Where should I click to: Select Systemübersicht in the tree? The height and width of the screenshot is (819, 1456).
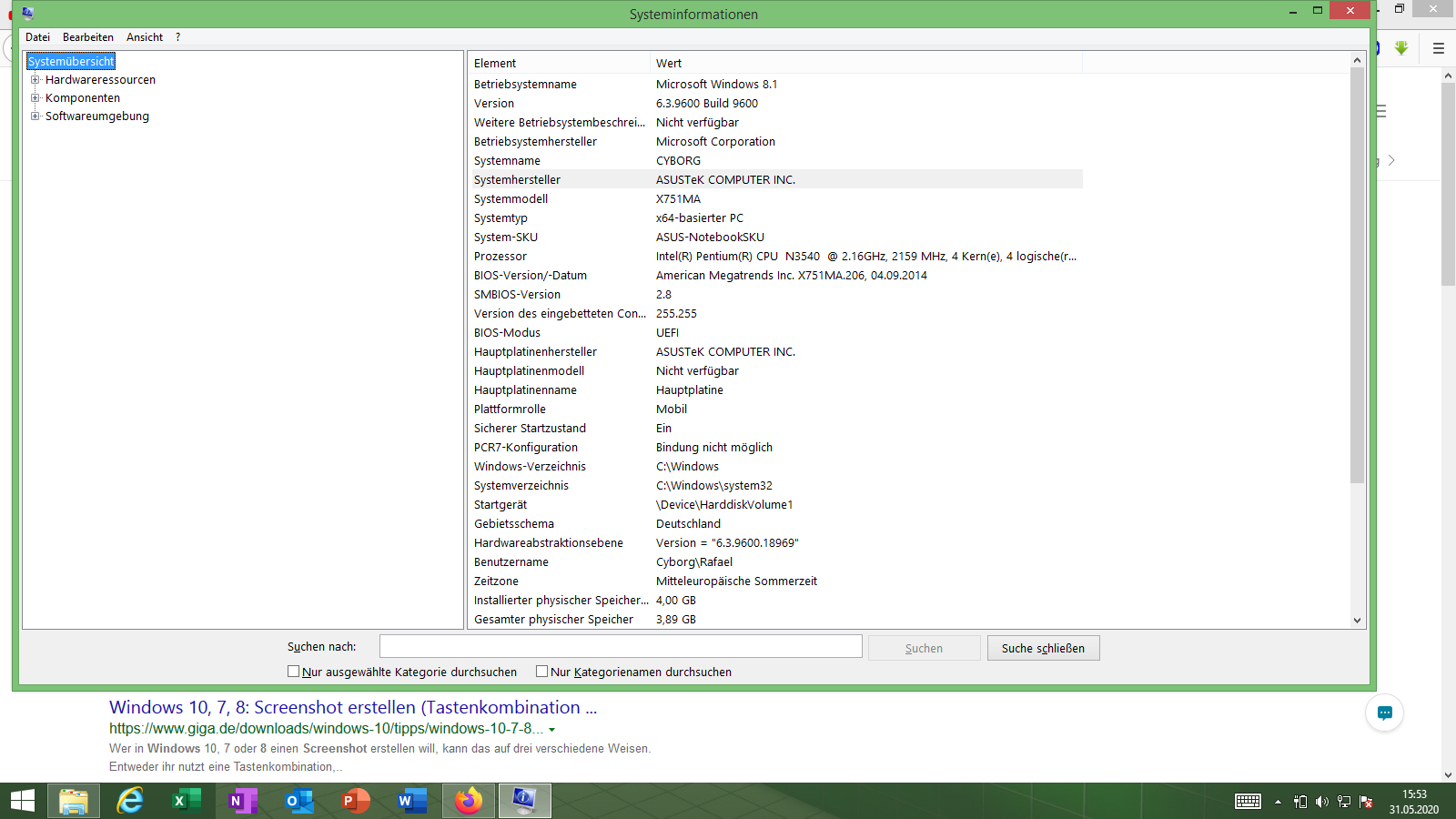coord(71,61)
